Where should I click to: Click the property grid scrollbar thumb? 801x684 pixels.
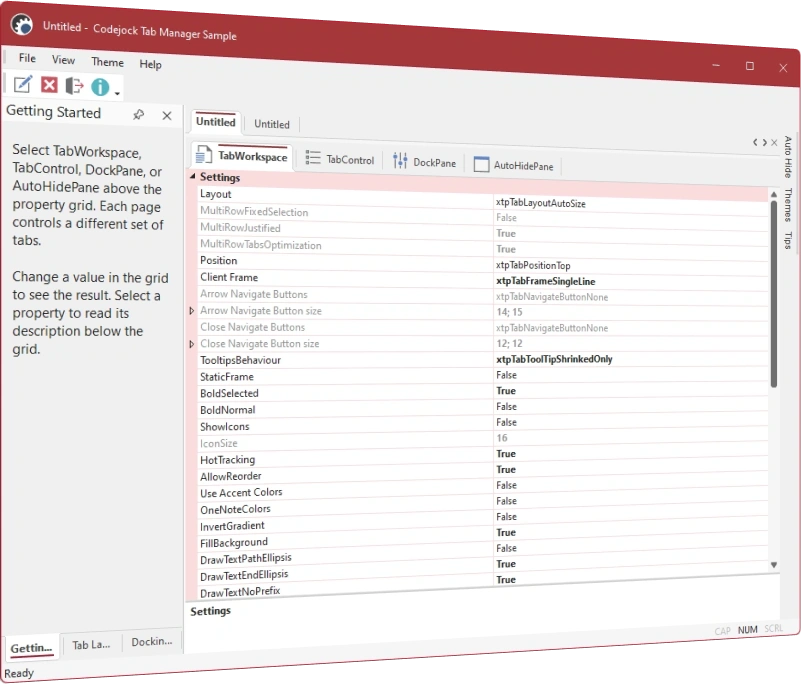click(x=773, y=294)
